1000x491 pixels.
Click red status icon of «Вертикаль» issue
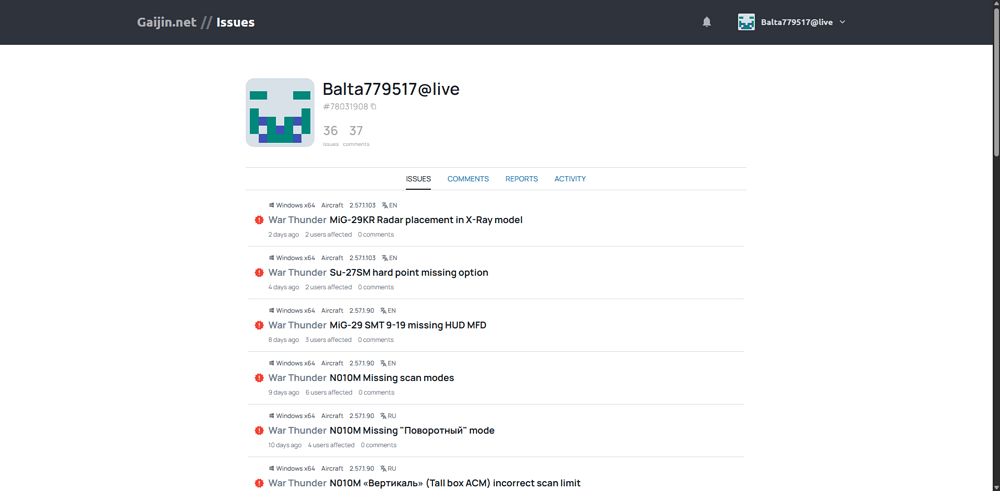click(259, 483)
